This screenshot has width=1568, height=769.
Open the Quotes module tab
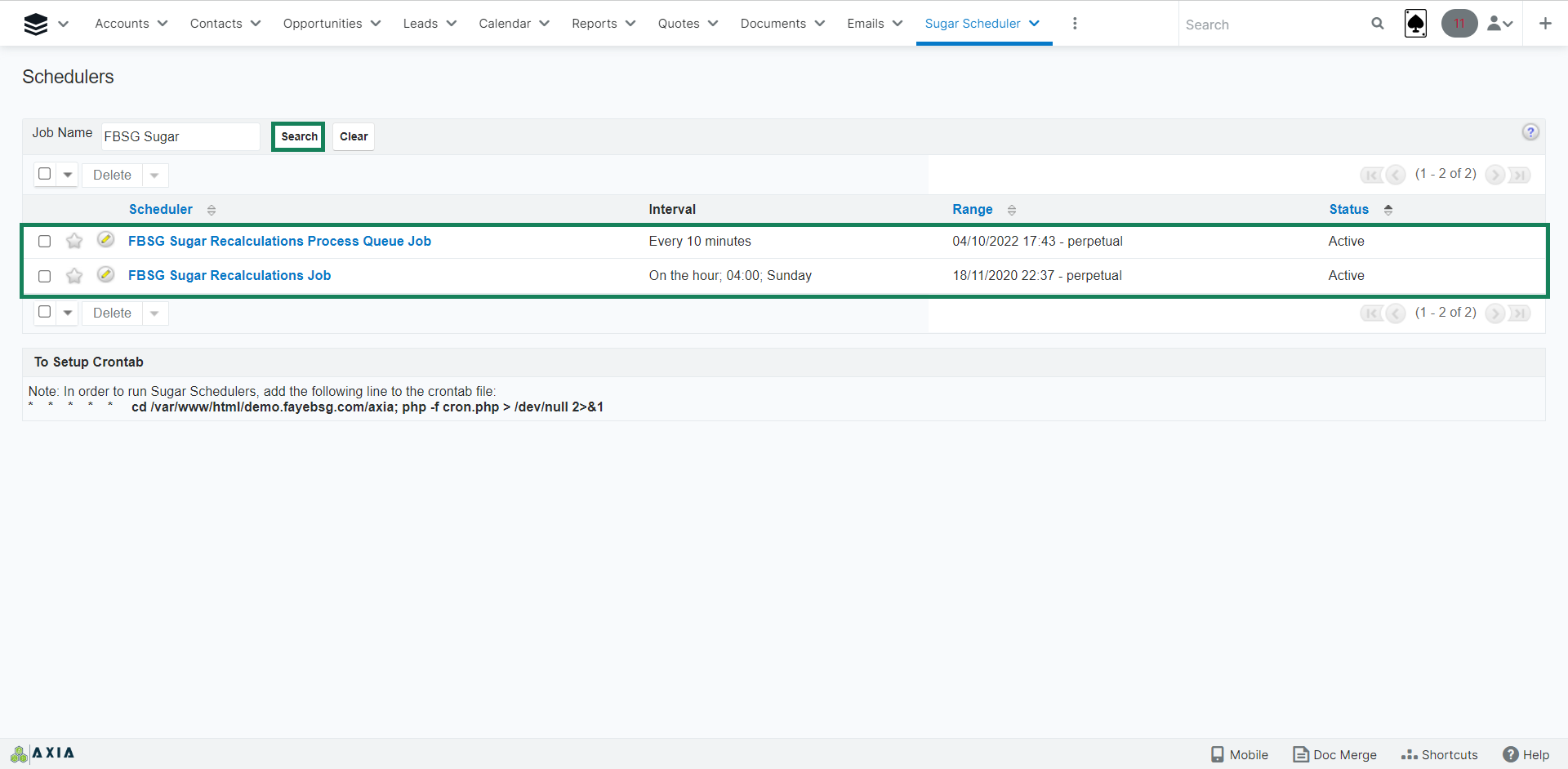[679, 24]
